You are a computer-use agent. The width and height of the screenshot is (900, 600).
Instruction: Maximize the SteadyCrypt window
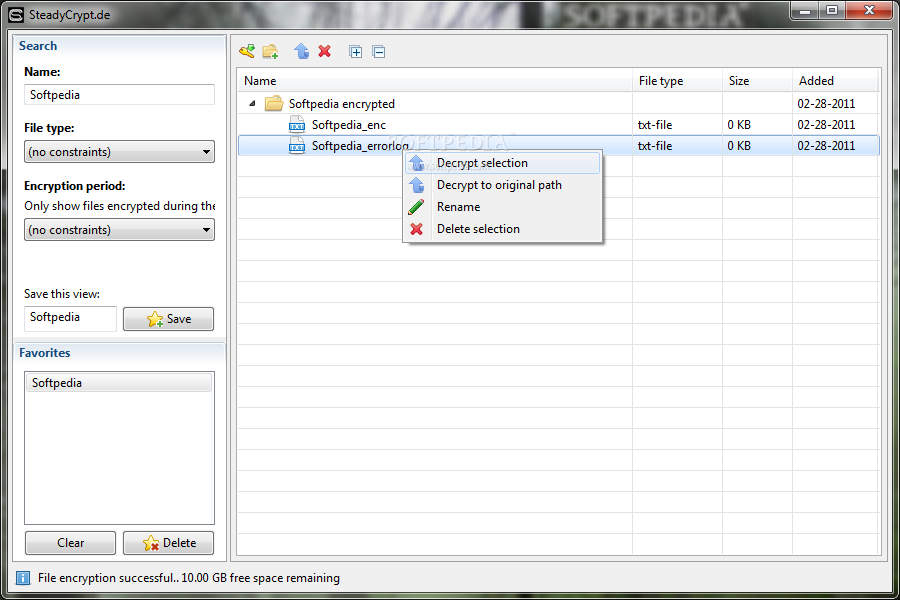(x=832, y=10)
